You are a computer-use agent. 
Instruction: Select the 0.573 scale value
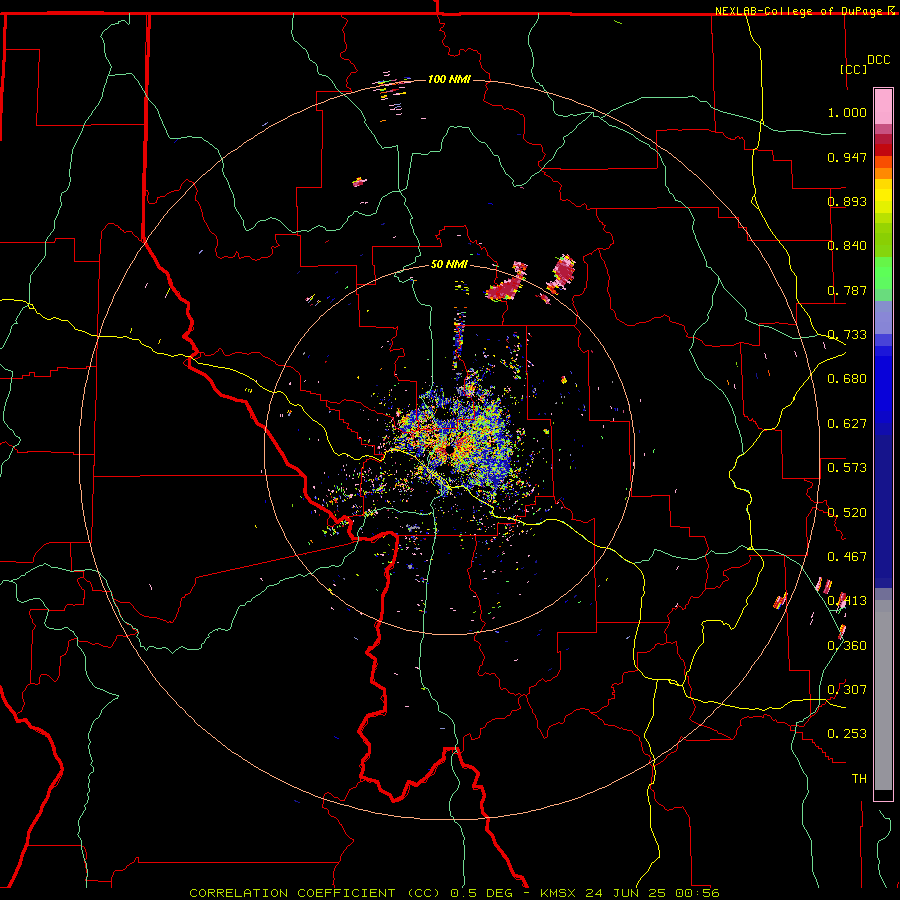847,468
